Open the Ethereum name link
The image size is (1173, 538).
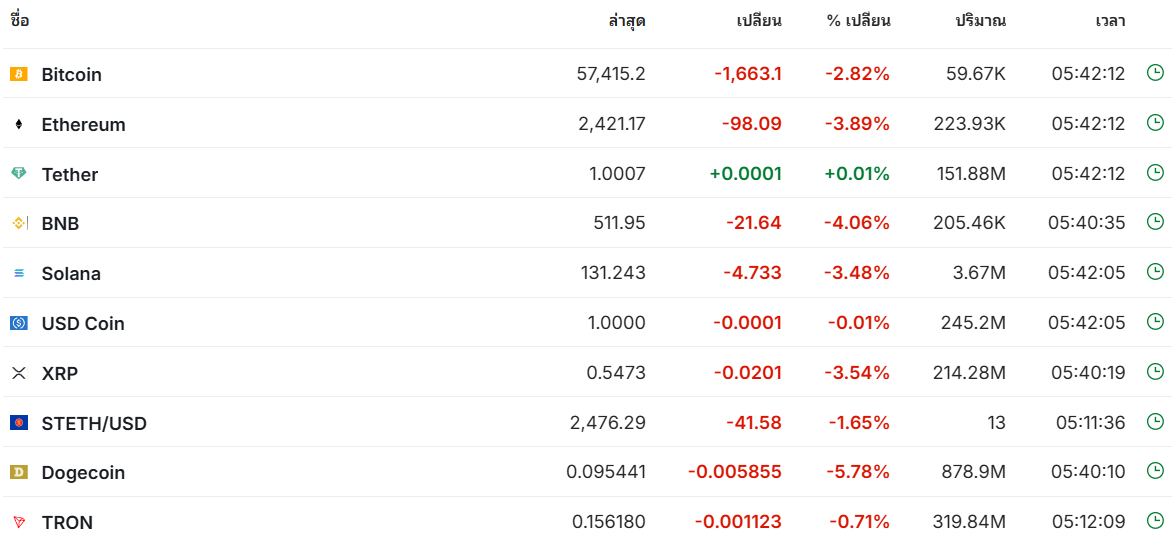pos(84,125)
